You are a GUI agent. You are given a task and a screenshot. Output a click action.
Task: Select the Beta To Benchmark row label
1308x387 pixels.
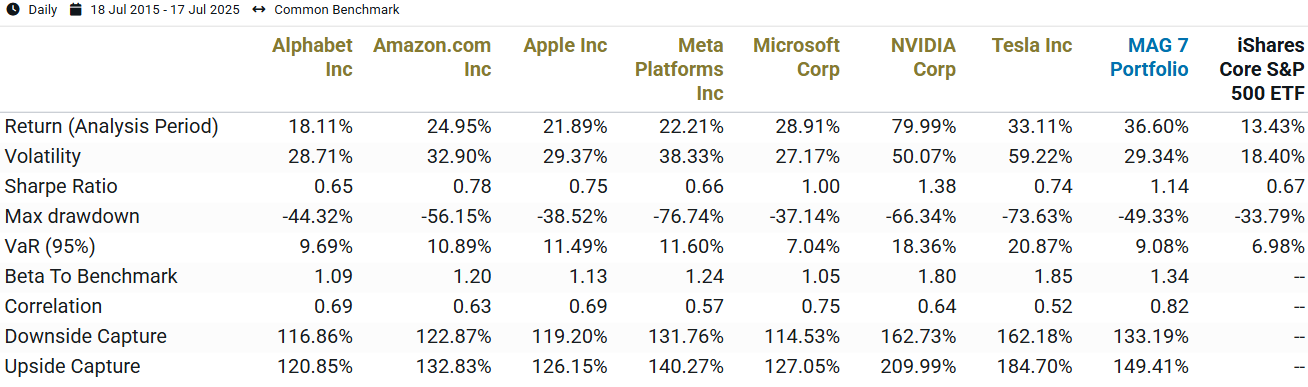(91, 276)
